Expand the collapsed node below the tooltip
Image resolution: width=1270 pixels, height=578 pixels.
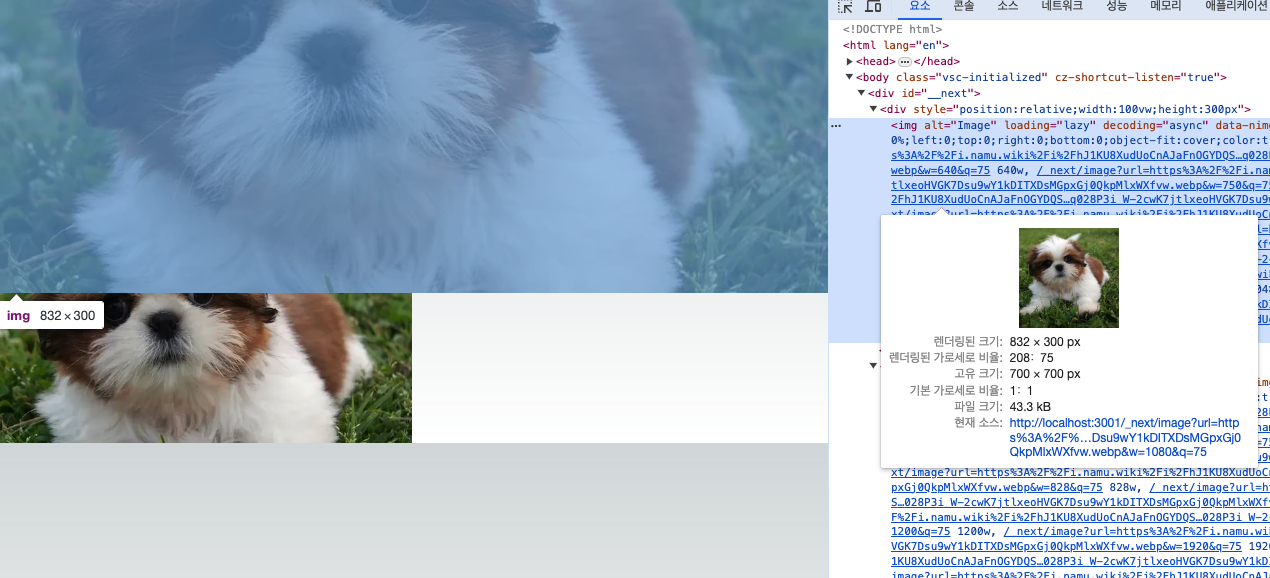(x=873, y=365)
